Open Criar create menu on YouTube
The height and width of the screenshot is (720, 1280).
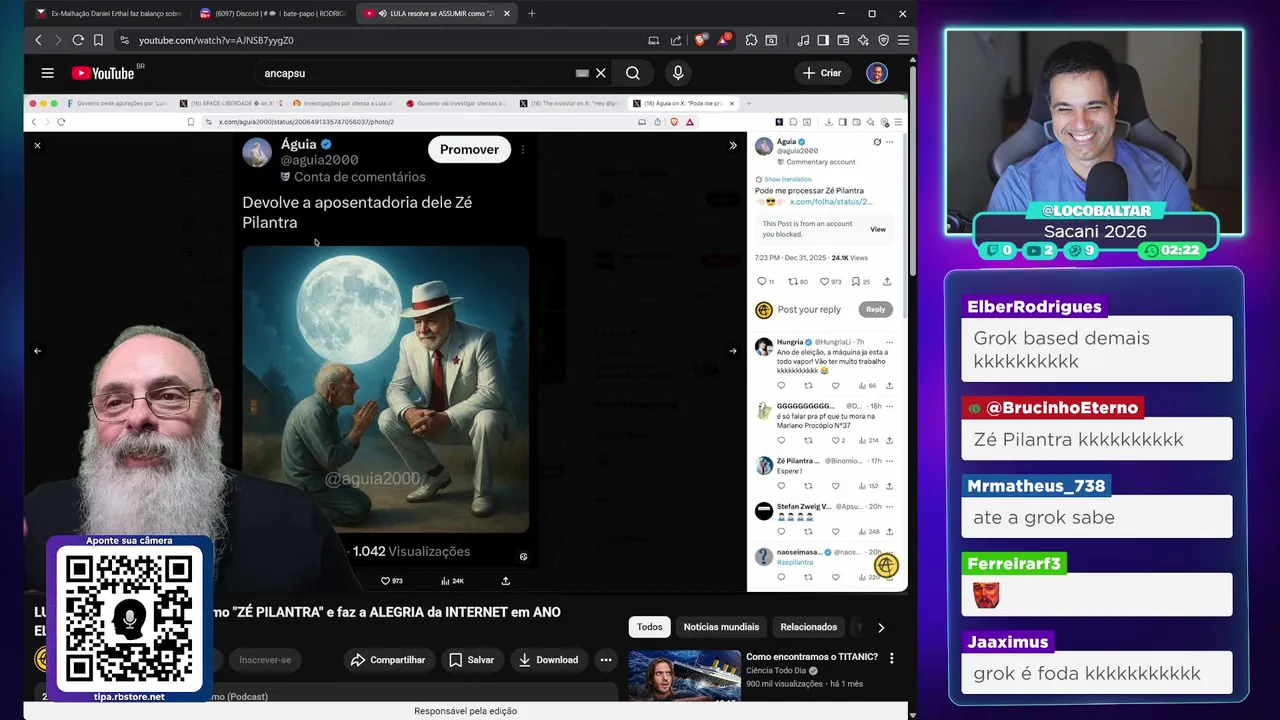[822, 73]
